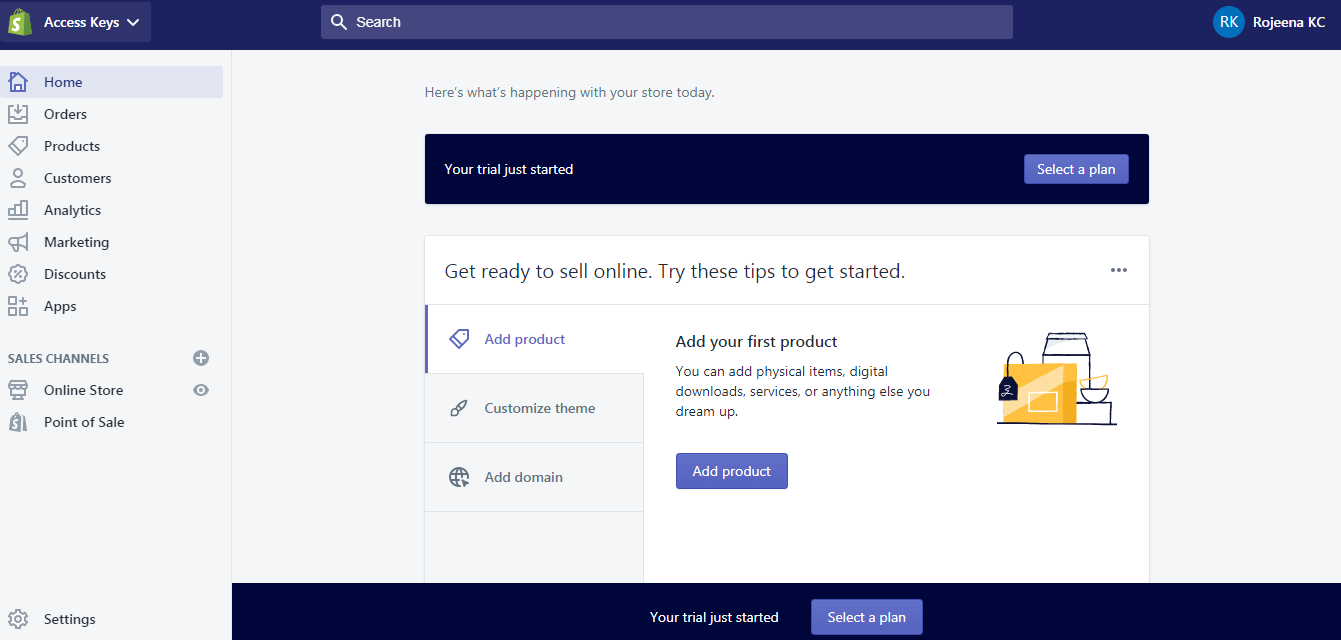The height and width of the screenshot is (640, 1341).
Task: Select the Add product tip tab
Action: click(534, 339)
